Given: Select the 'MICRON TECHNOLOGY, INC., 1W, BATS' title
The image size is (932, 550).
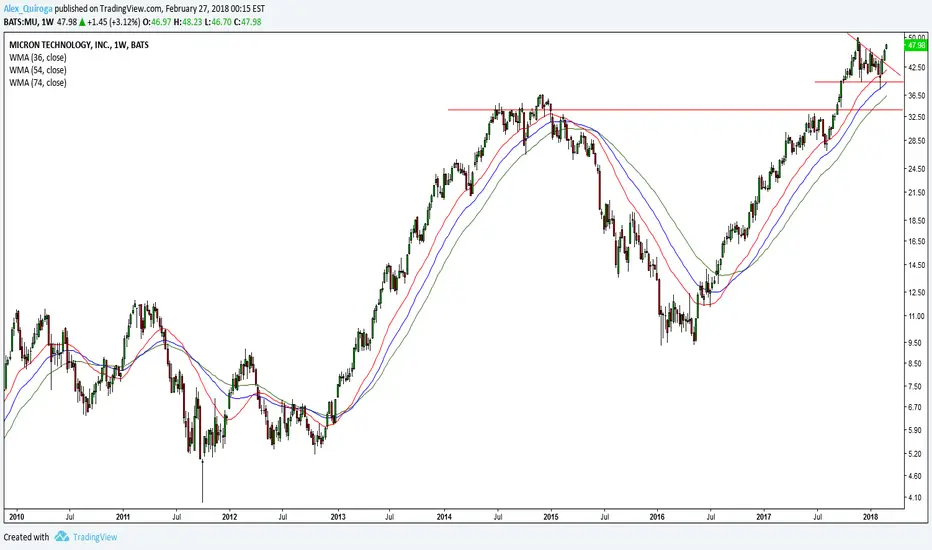Looking at the screenshot, I should [x=79, y=45].
